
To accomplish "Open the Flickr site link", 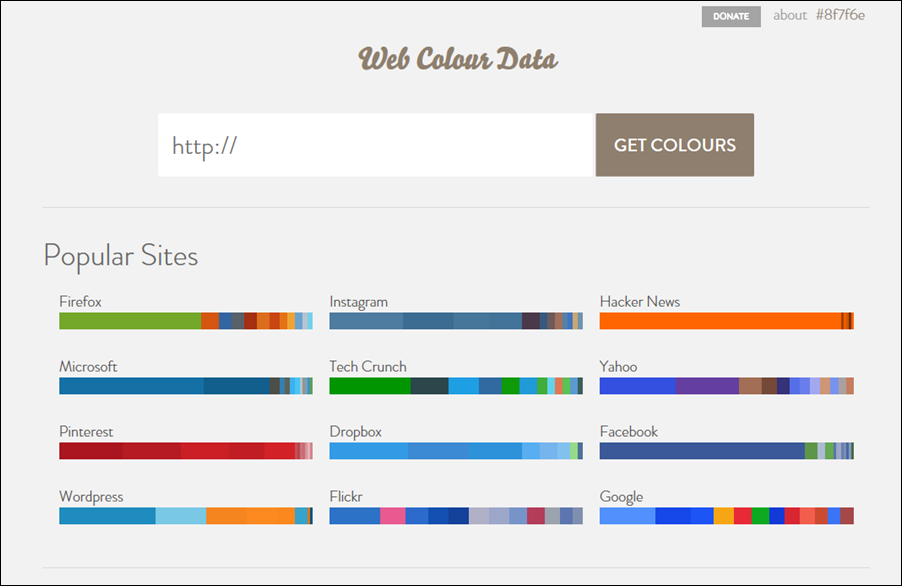I will pos(346,496).
